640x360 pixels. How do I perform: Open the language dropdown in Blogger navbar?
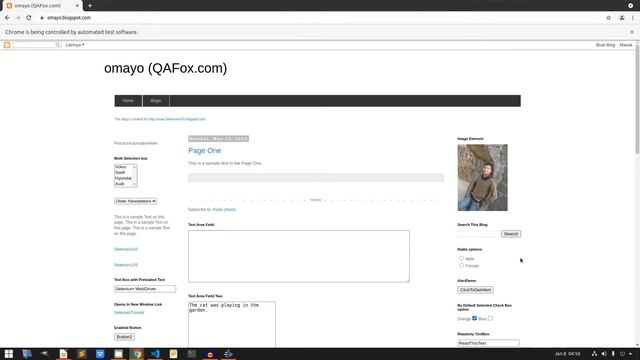click(x=75, y=45)
